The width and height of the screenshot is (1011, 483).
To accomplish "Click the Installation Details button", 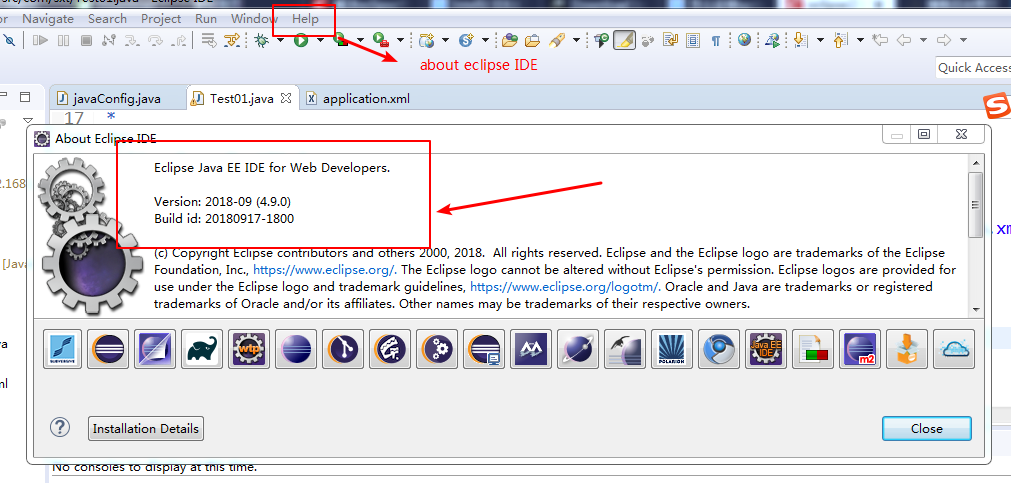I will 146,429.
